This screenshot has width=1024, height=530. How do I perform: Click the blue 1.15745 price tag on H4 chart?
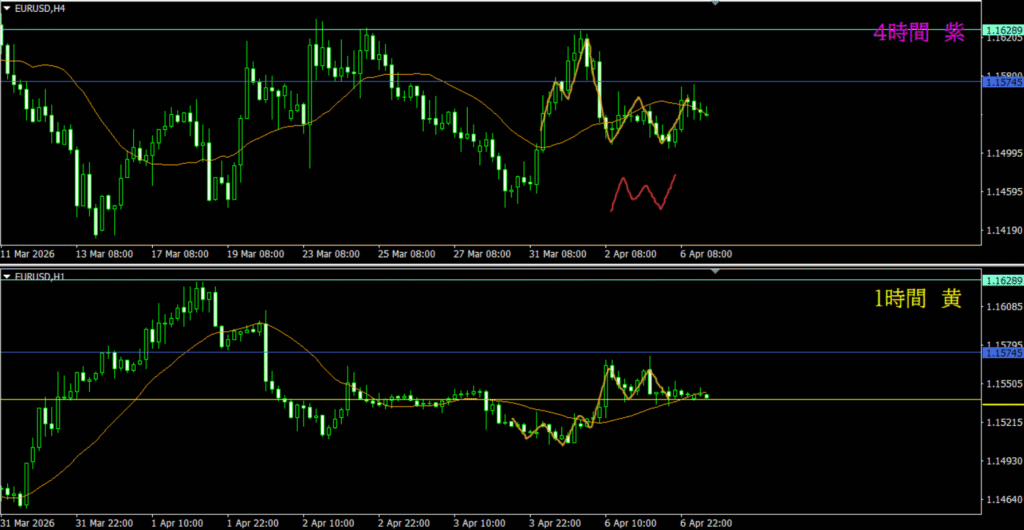(1002, 83)
